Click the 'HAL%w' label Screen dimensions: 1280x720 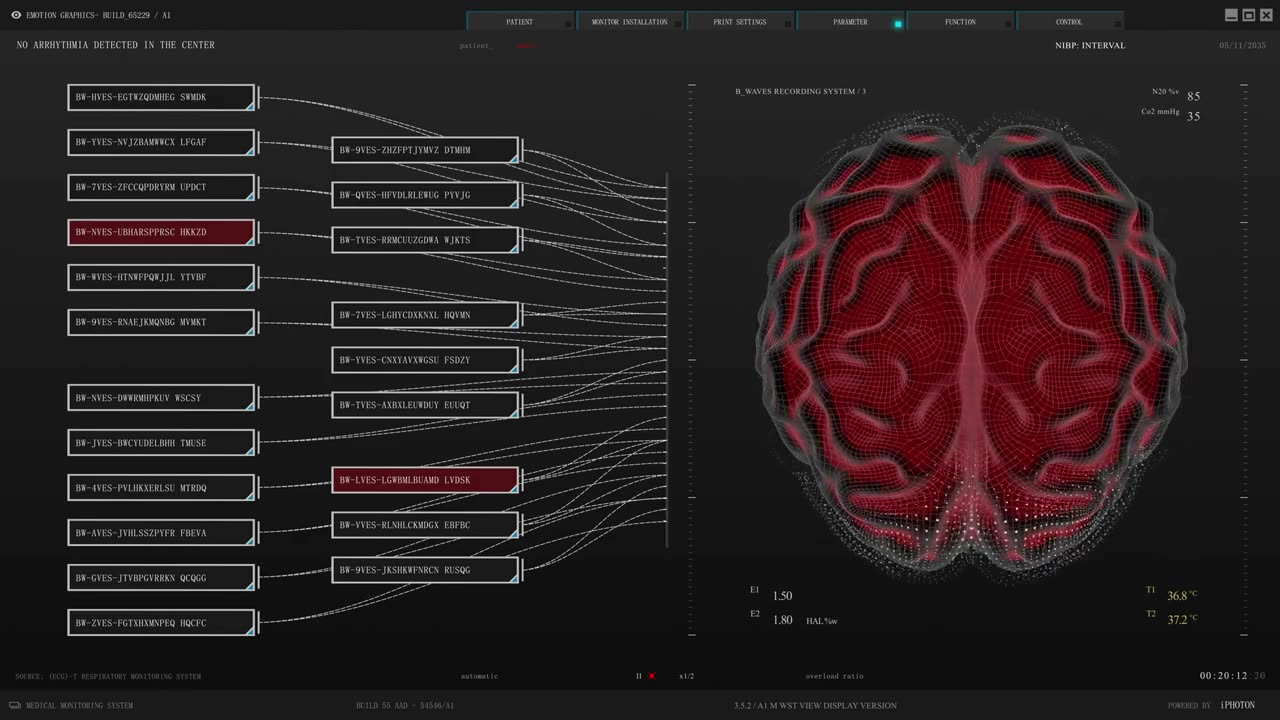821,621
